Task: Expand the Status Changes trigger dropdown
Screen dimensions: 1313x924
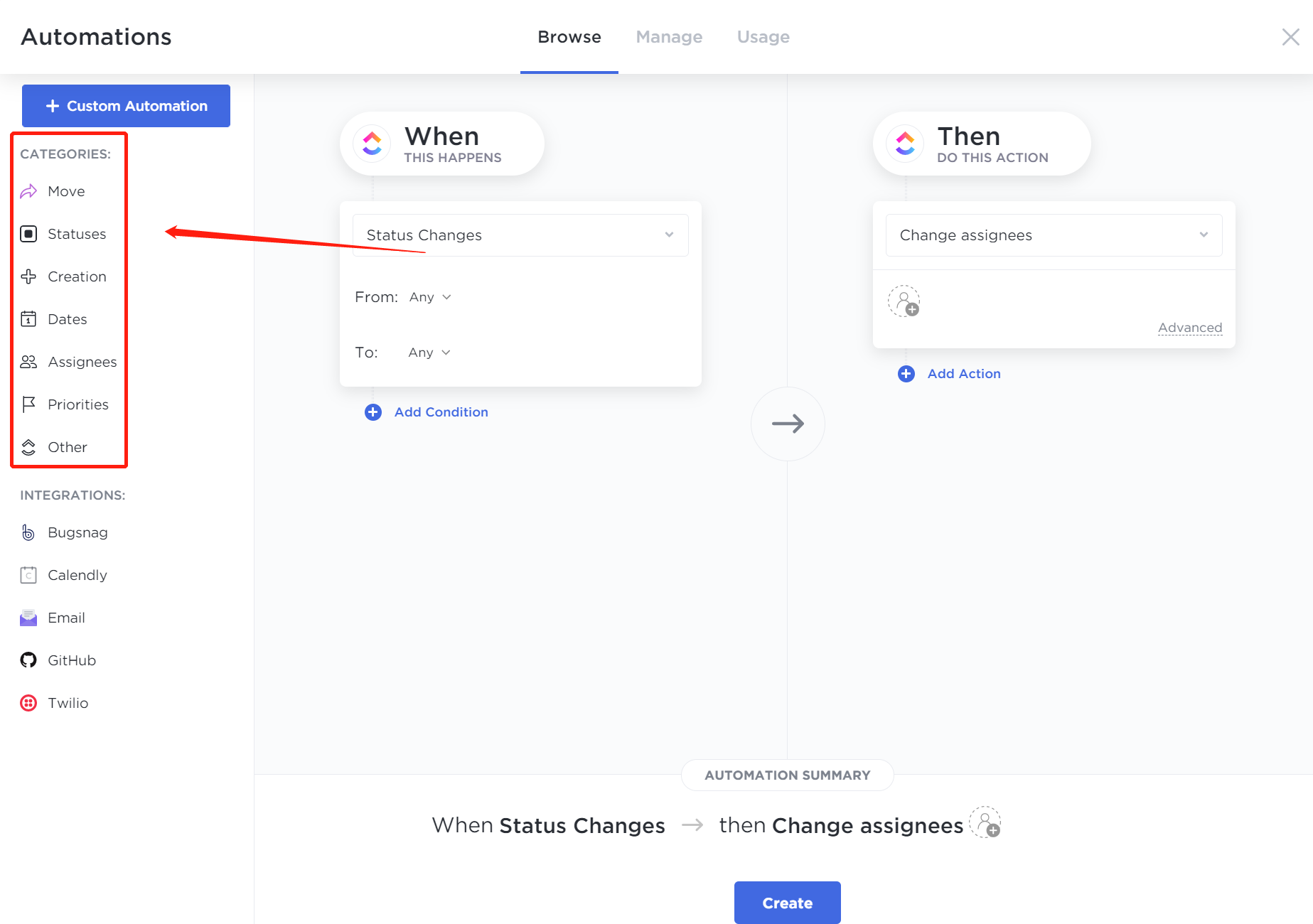Action: point(520,235)
